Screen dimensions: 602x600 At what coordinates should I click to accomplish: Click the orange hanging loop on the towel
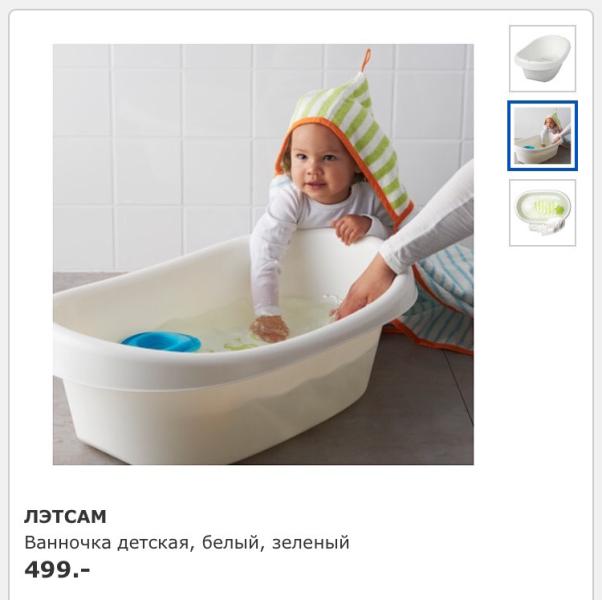[x=366, y=60]
